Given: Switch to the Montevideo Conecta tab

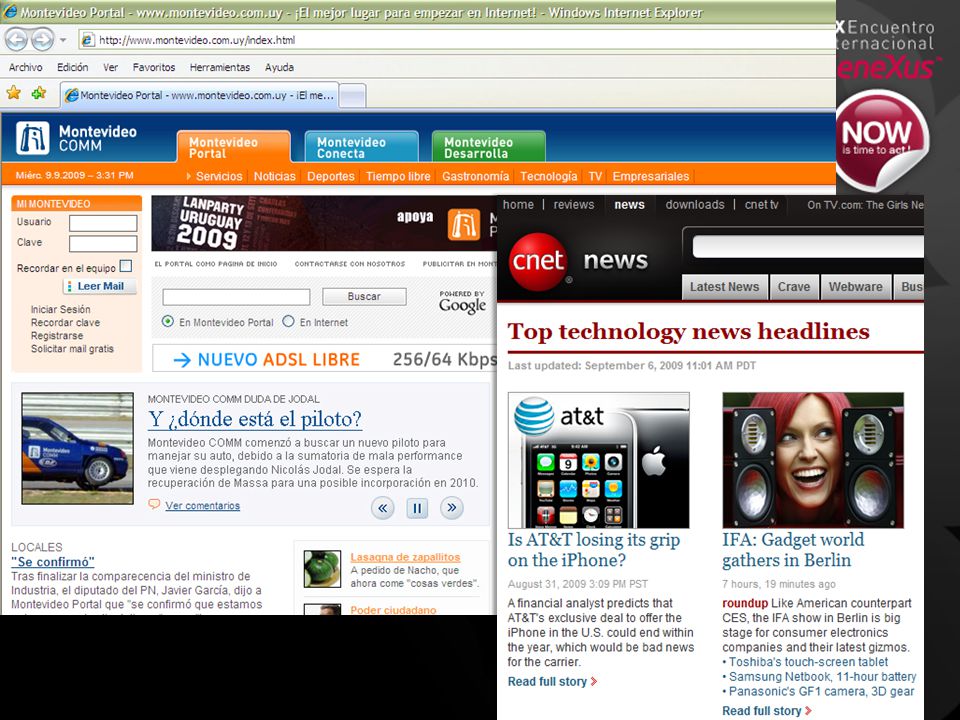Looking at the screenshot, I should click(x=361, y=147).
